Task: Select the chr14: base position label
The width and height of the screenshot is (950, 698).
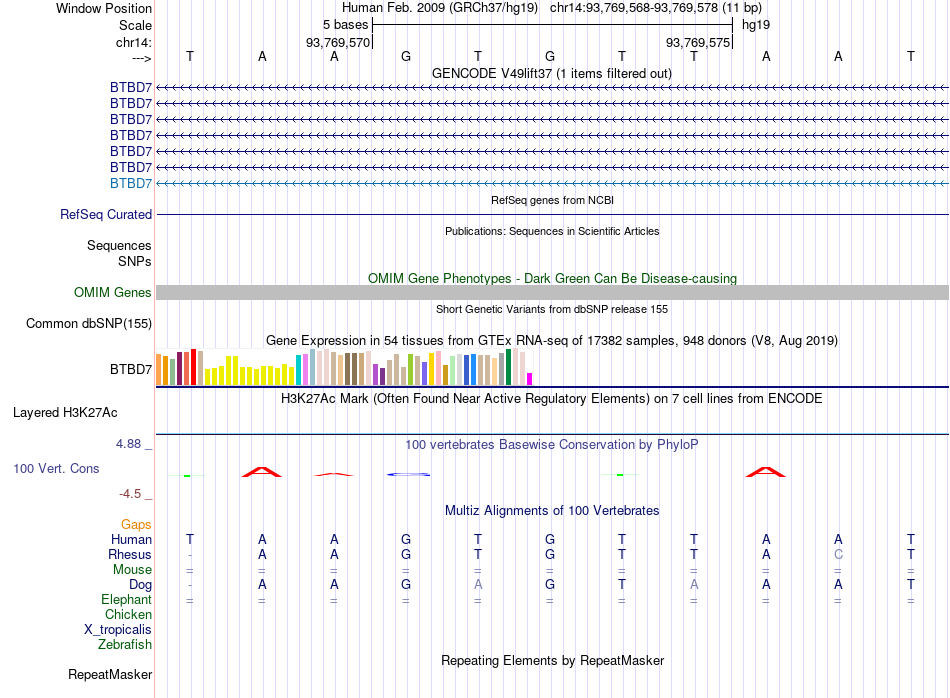Action: [134, 42]
